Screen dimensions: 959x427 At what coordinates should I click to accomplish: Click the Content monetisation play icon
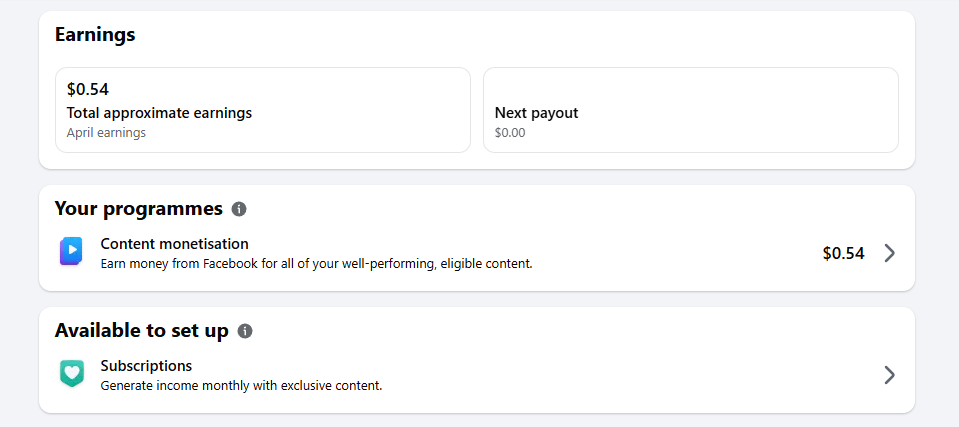pos(71,252)
